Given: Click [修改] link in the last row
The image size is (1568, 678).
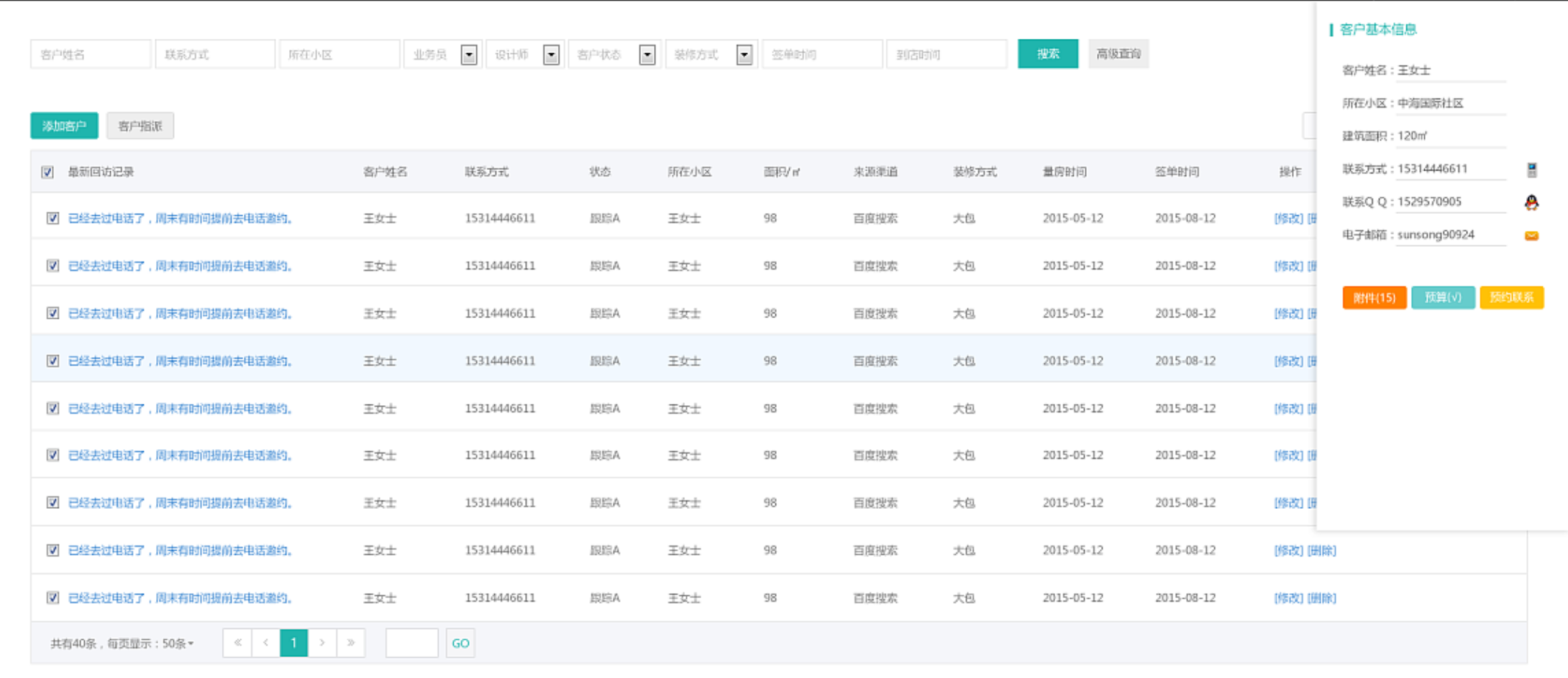Looking at the screenshot, I should coord(1288,597).
